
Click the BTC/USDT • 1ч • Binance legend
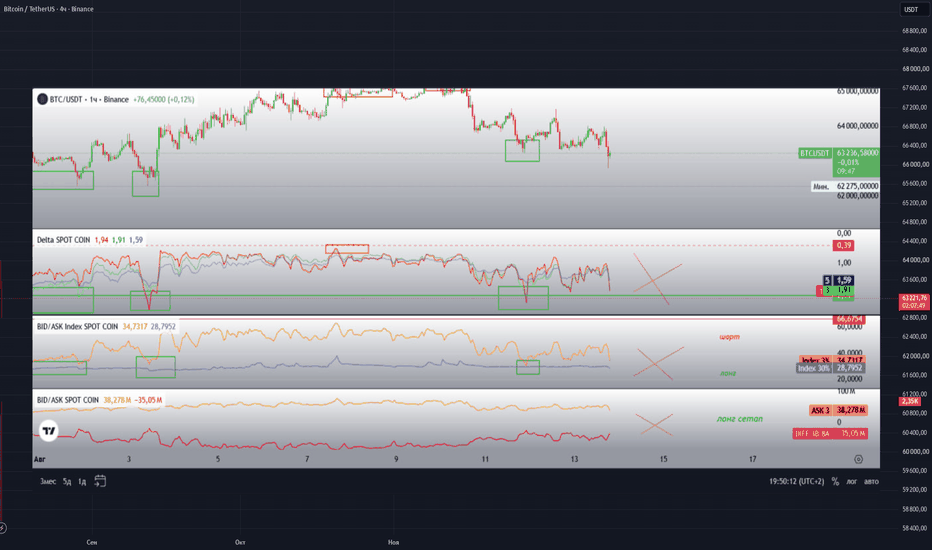89,99
